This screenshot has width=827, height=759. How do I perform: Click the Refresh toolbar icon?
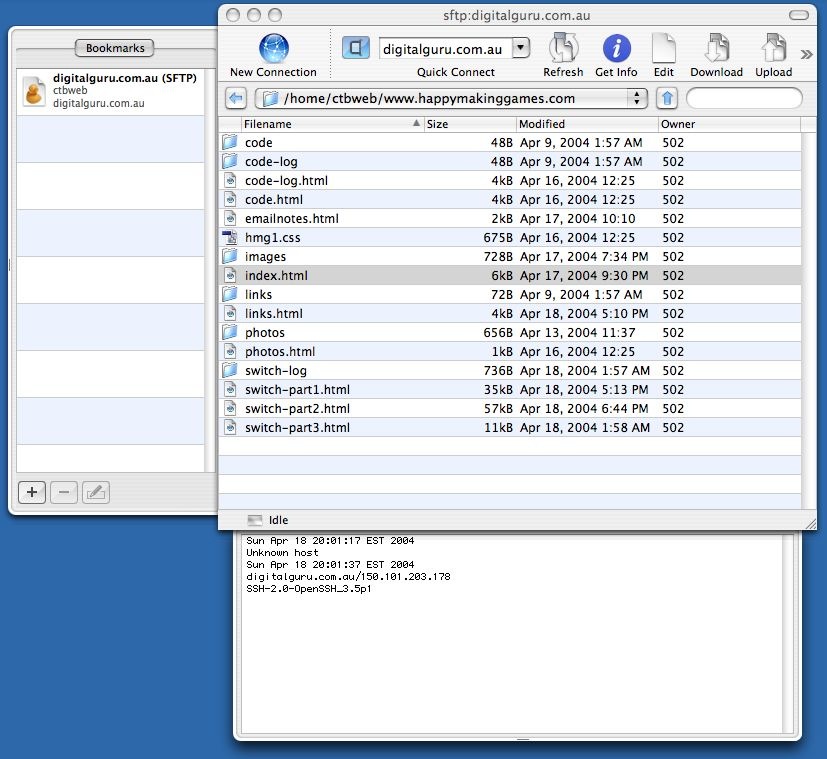563,48
